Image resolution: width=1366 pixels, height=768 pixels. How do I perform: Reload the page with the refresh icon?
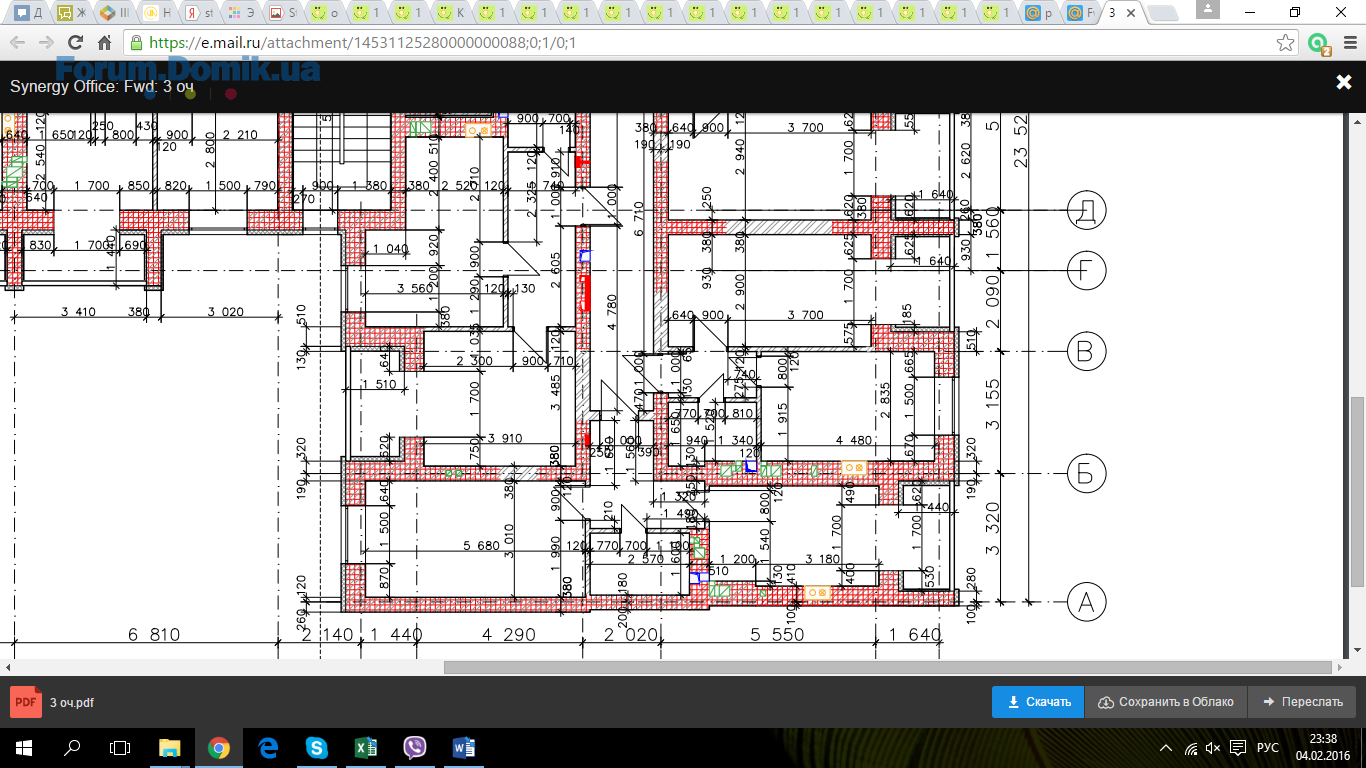(x=75, y=43)
